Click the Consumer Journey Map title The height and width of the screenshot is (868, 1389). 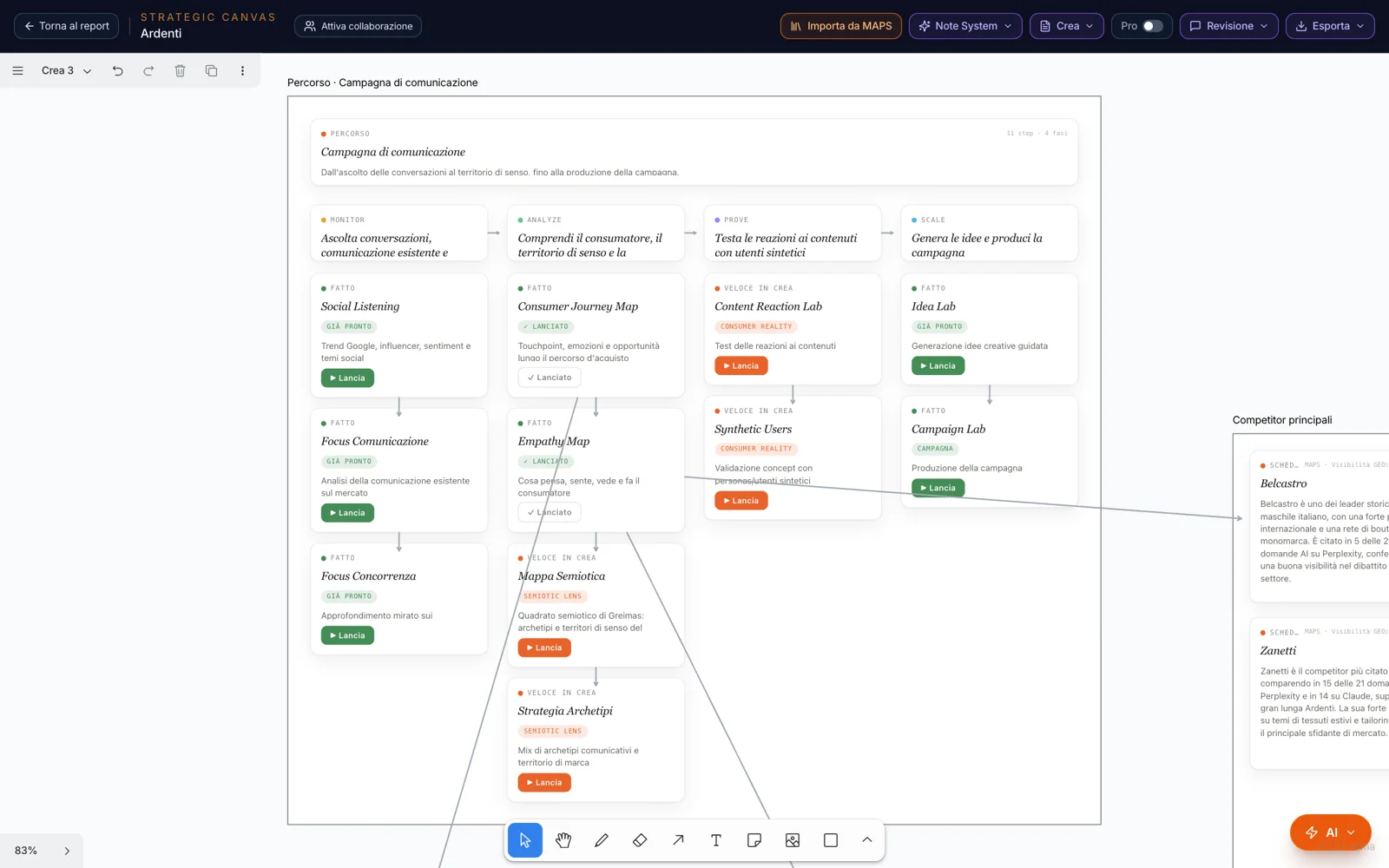(x=578, y=306)
